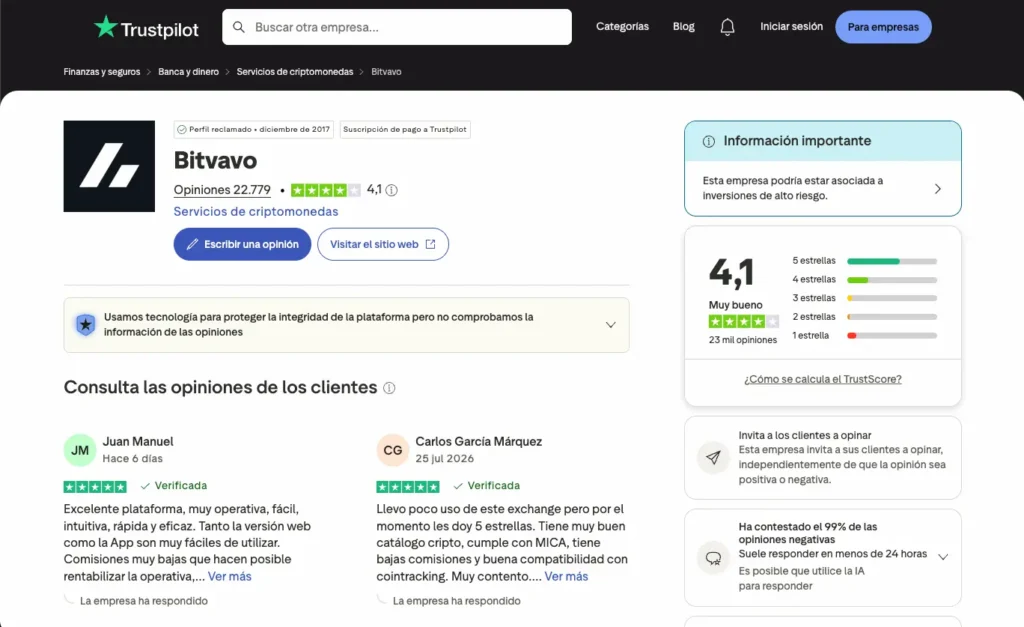Click the stars under 'Muy bueno'

[x=743, y=321]
